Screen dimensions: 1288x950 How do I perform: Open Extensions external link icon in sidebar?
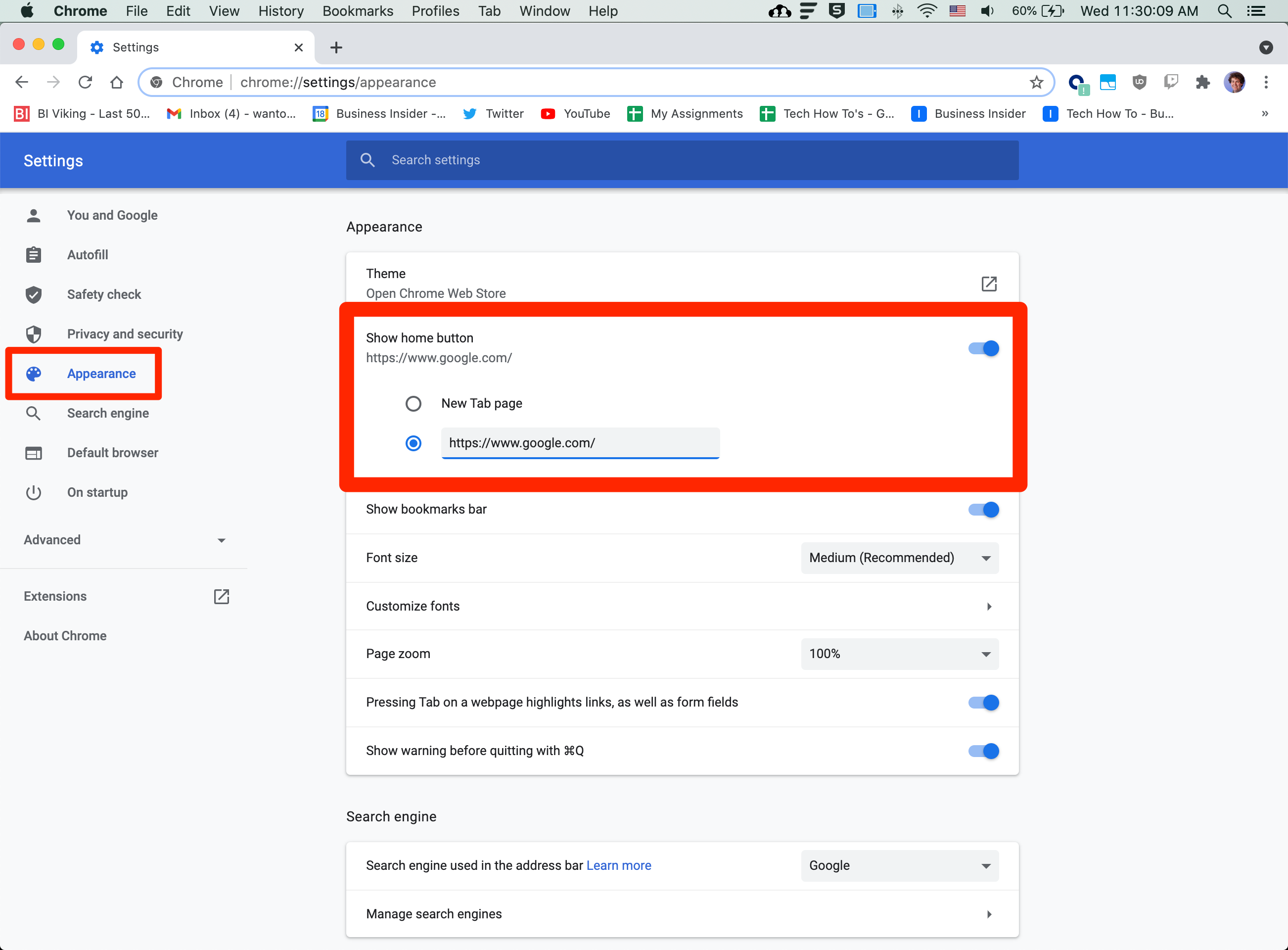click(x=221, y=596)
